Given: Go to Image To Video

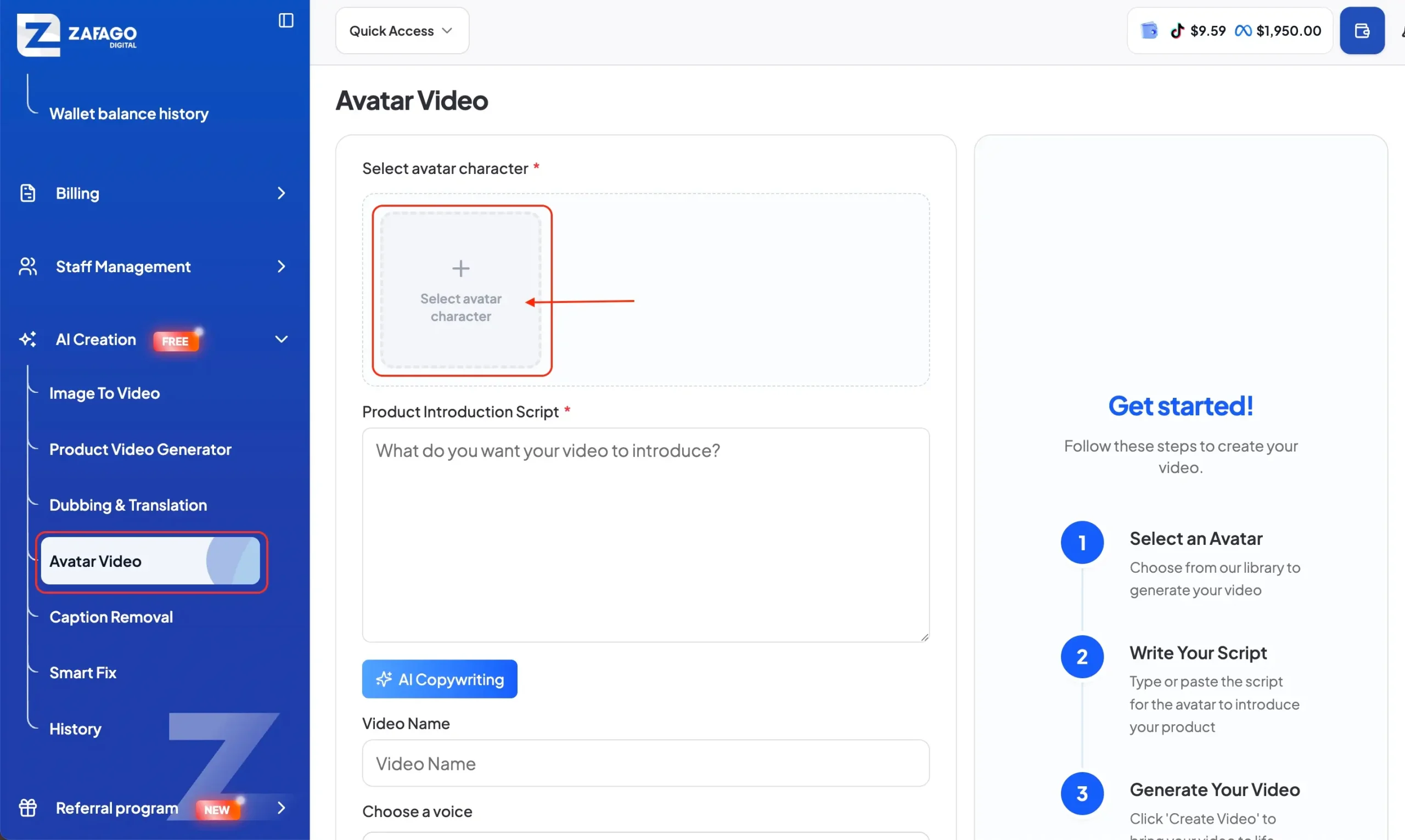Looking at the screenshot, I should 105,393.
